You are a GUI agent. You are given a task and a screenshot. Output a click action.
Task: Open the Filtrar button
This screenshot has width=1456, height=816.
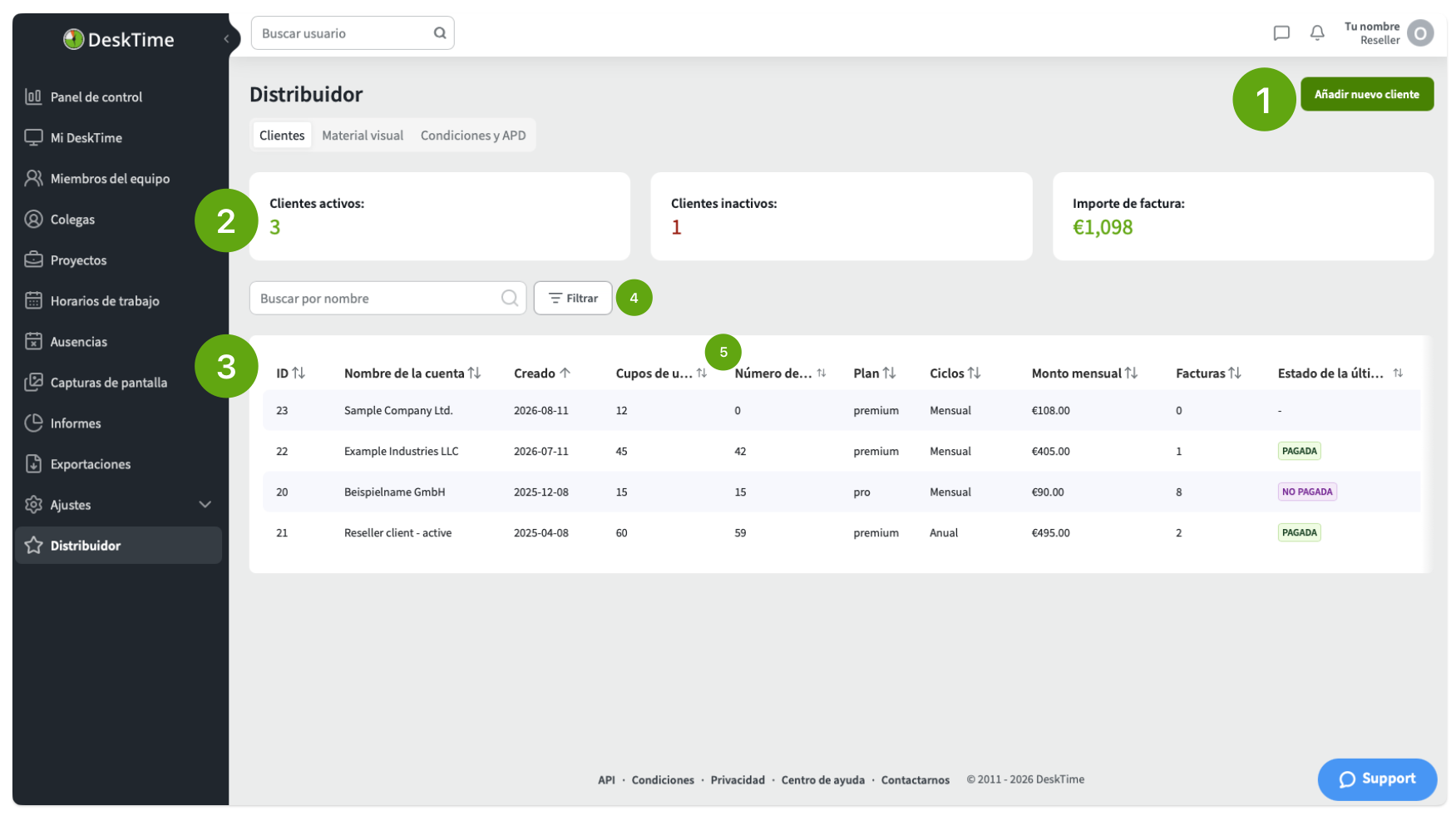pyautogui.click(x=573, y=298)
